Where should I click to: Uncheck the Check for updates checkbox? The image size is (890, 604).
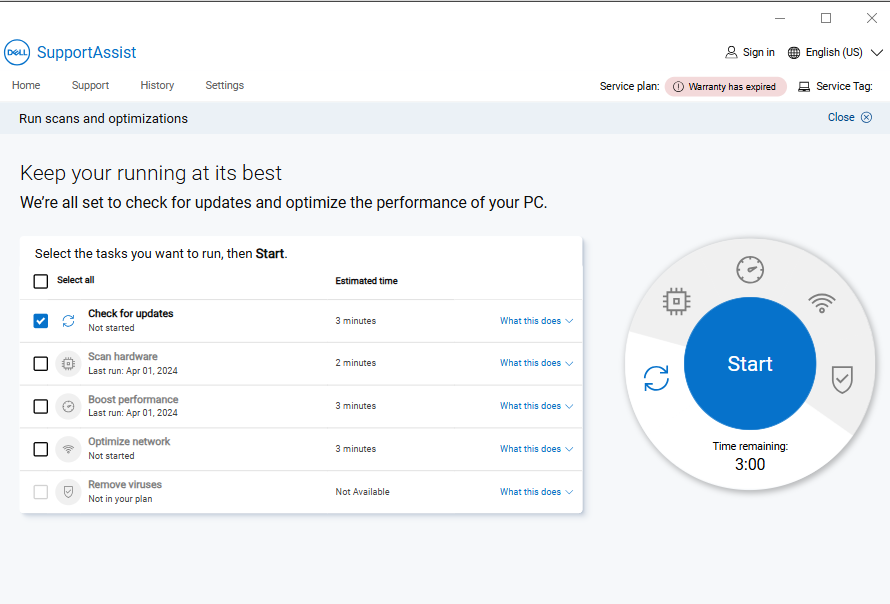41,321
